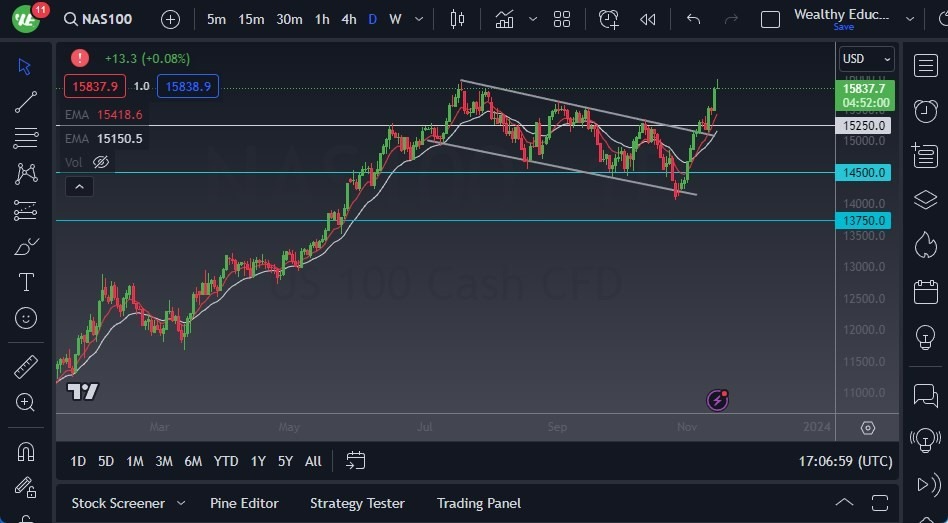
Task: Add a symbol to compare
Action: (x=170, y=19)
